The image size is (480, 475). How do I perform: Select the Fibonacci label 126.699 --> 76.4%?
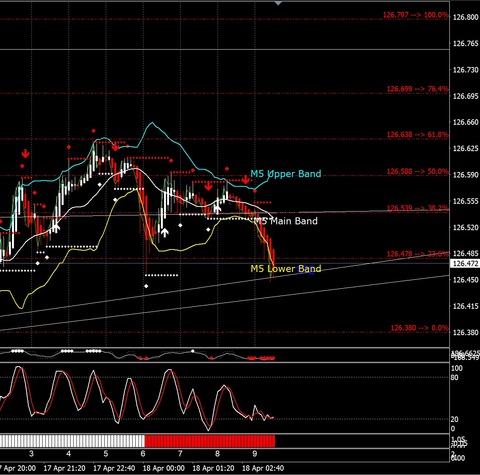(x=417, y=89)
